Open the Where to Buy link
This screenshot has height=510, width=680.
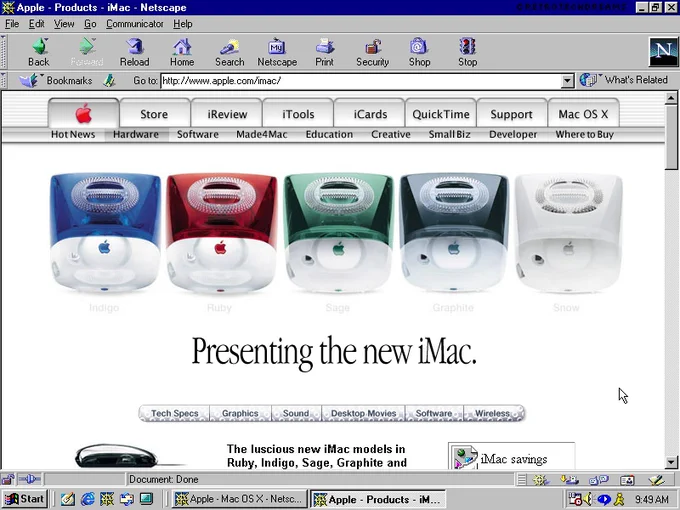click(585, 134)
